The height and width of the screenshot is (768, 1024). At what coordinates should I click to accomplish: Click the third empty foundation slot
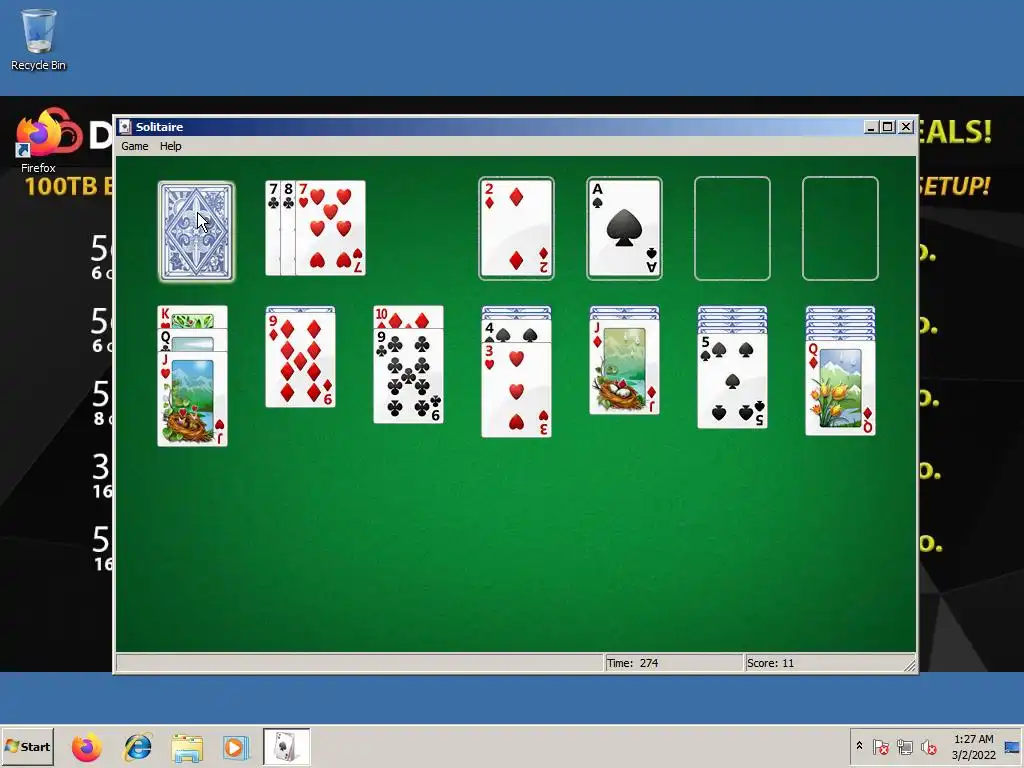coord(732,229)
